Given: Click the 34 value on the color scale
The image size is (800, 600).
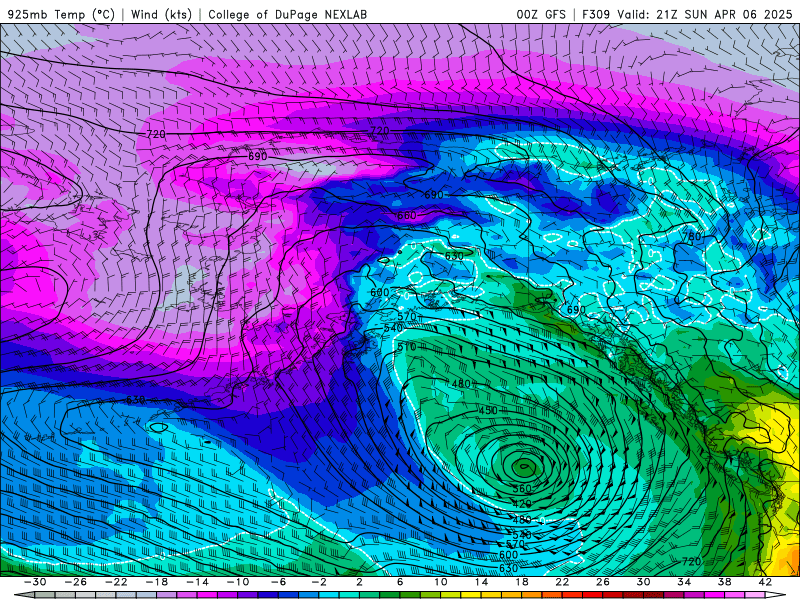Looking at the screenshot, I should [x=684, y=582].
